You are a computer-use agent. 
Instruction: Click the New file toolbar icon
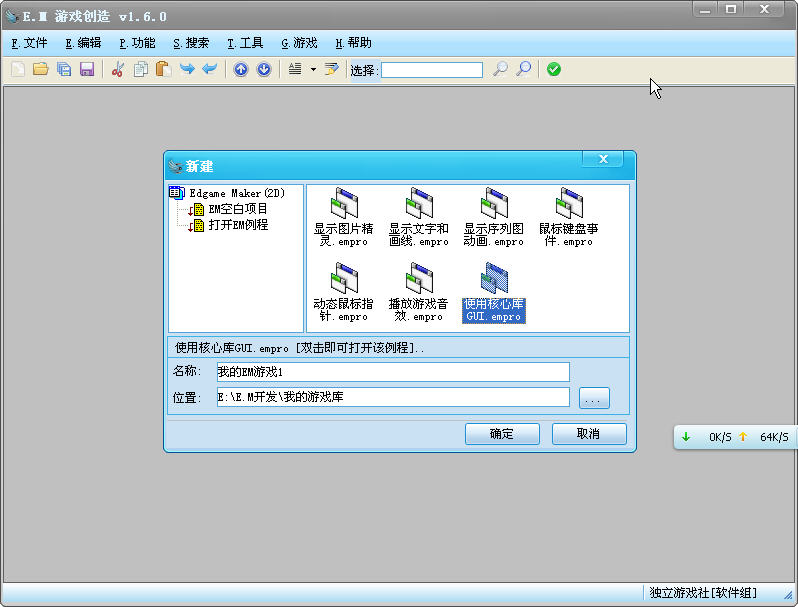pos(18,69)
